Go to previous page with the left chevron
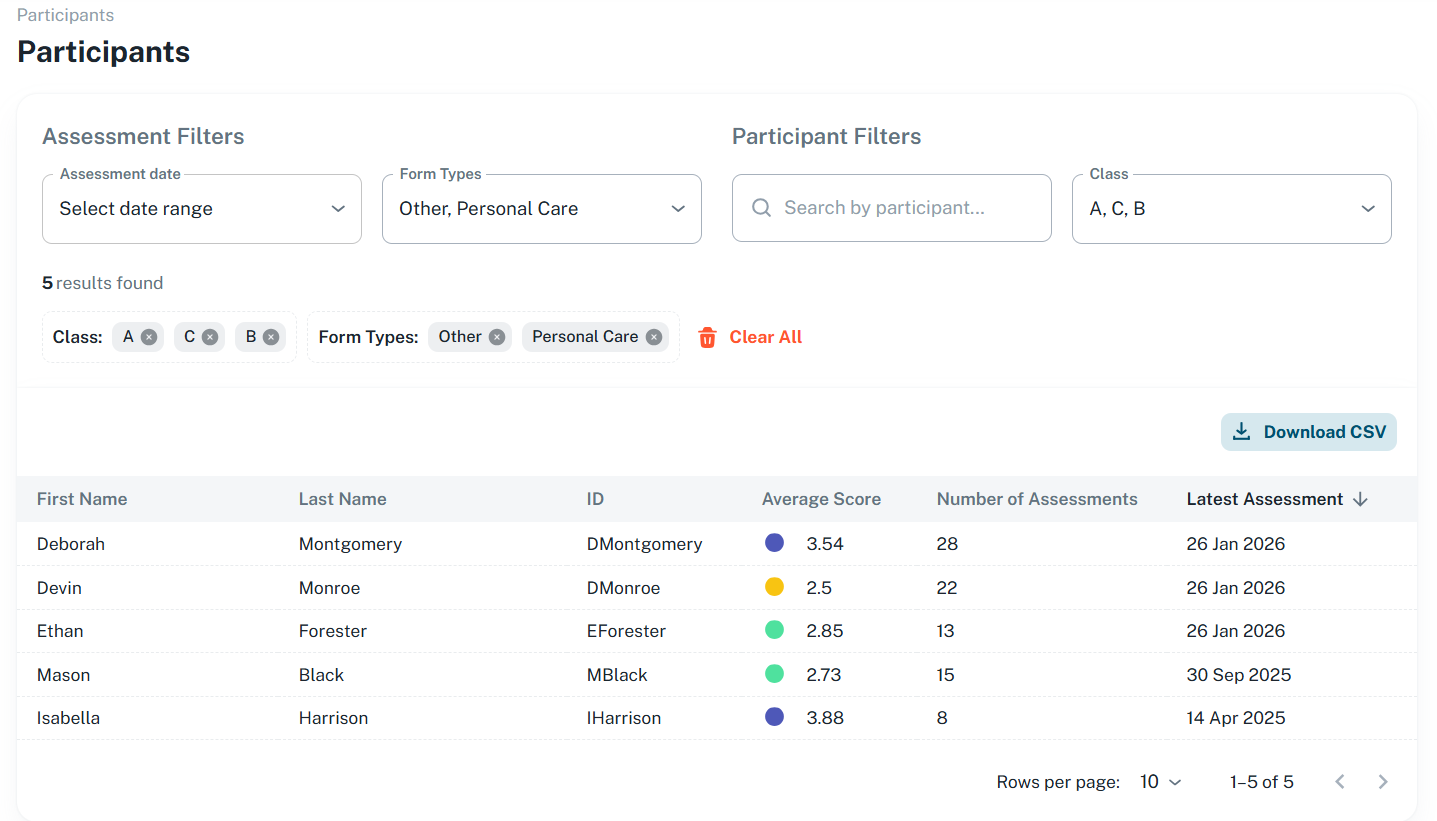The image size is (1437, 821). pyautogui.click(x=1339, y=781)
